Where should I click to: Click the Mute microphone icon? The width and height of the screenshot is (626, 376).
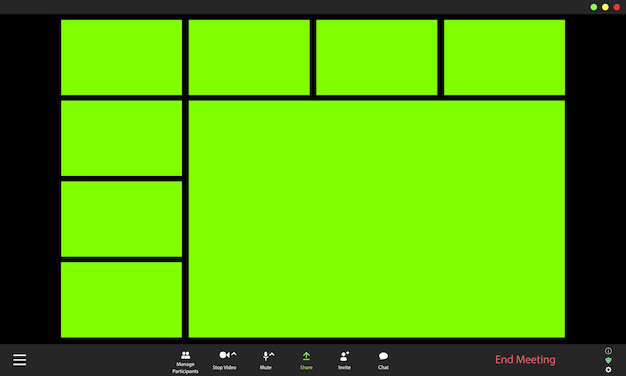click(265, 356)
